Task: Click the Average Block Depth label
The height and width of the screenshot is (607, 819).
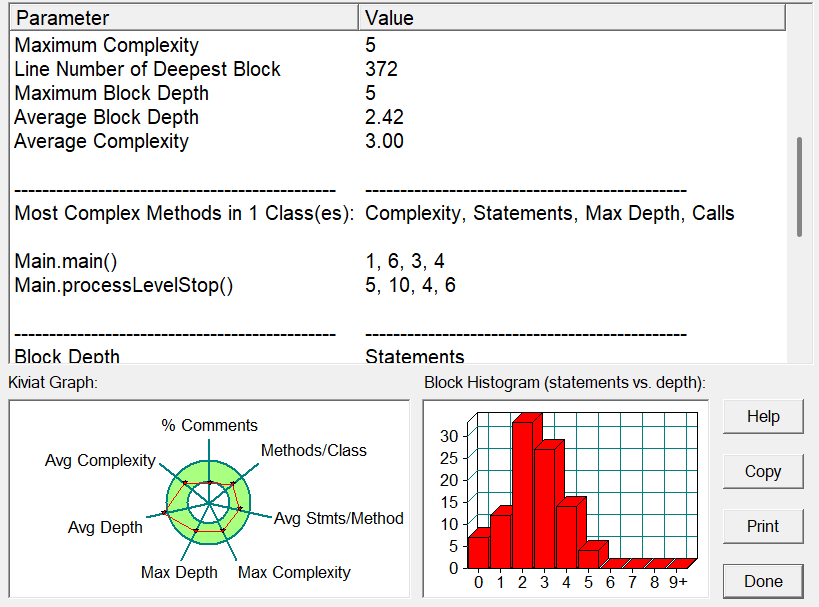Action: point(107,117)
